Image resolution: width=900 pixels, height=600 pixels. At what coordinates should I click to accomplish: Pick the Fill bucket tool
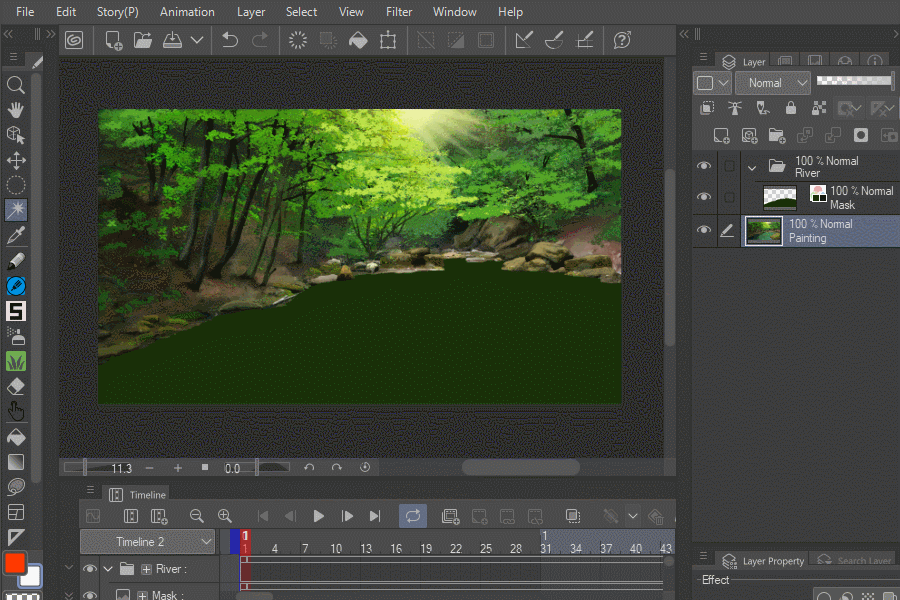[x=16, y=437]
